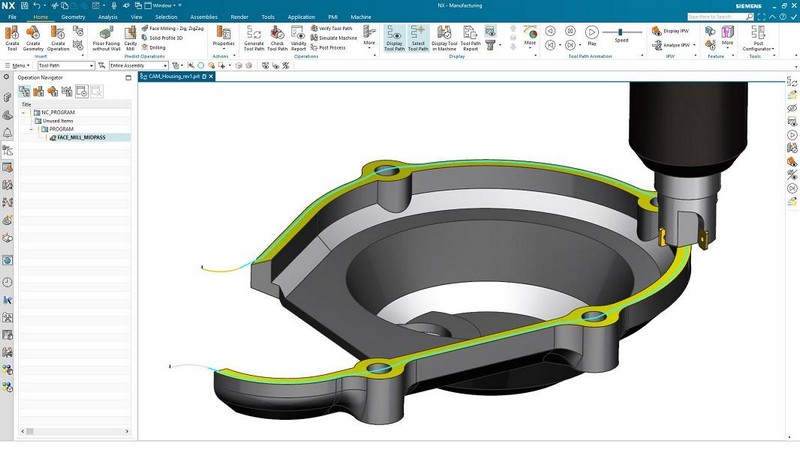
Task: Open Analyze IPW dropdown
Action: (x=673, y=45)
